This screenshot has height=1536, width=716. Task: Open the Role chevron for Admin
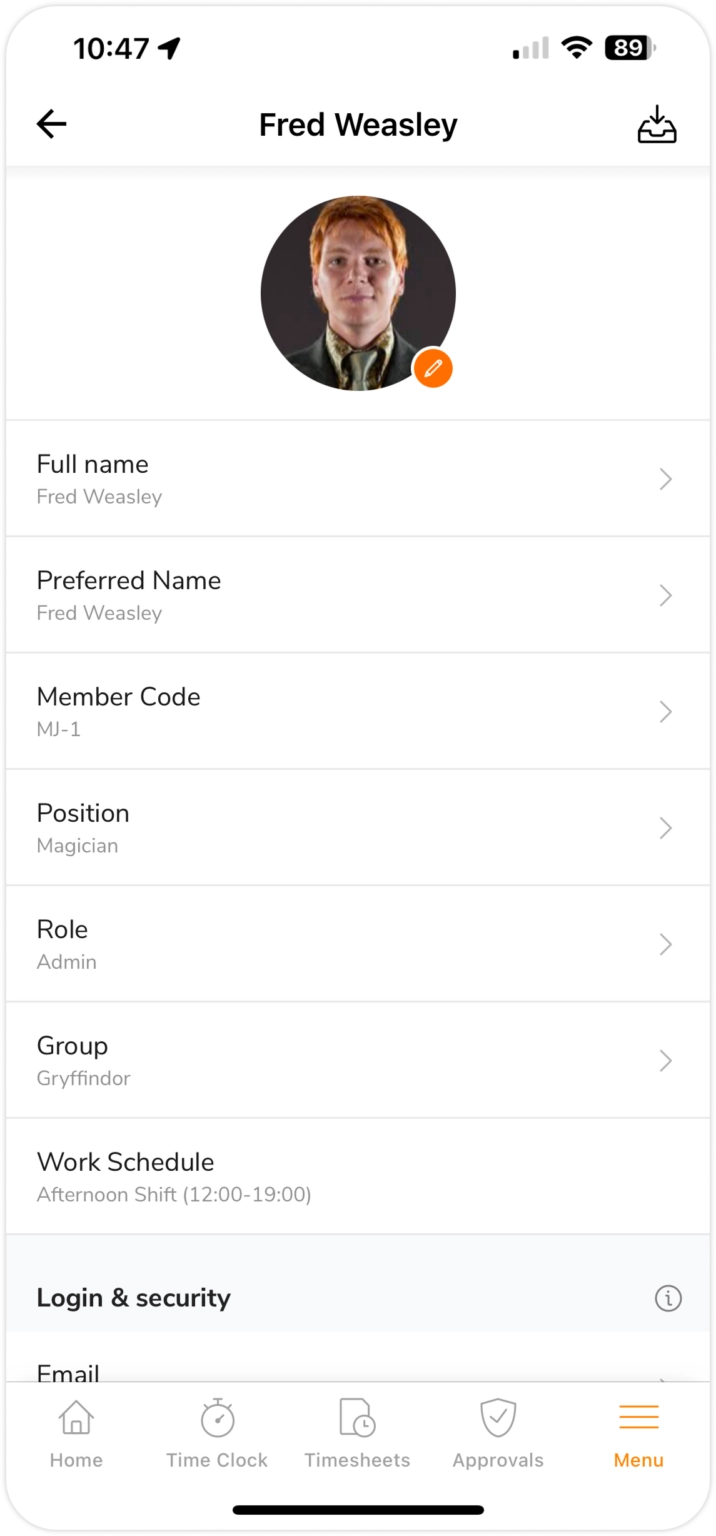point(665,944)
